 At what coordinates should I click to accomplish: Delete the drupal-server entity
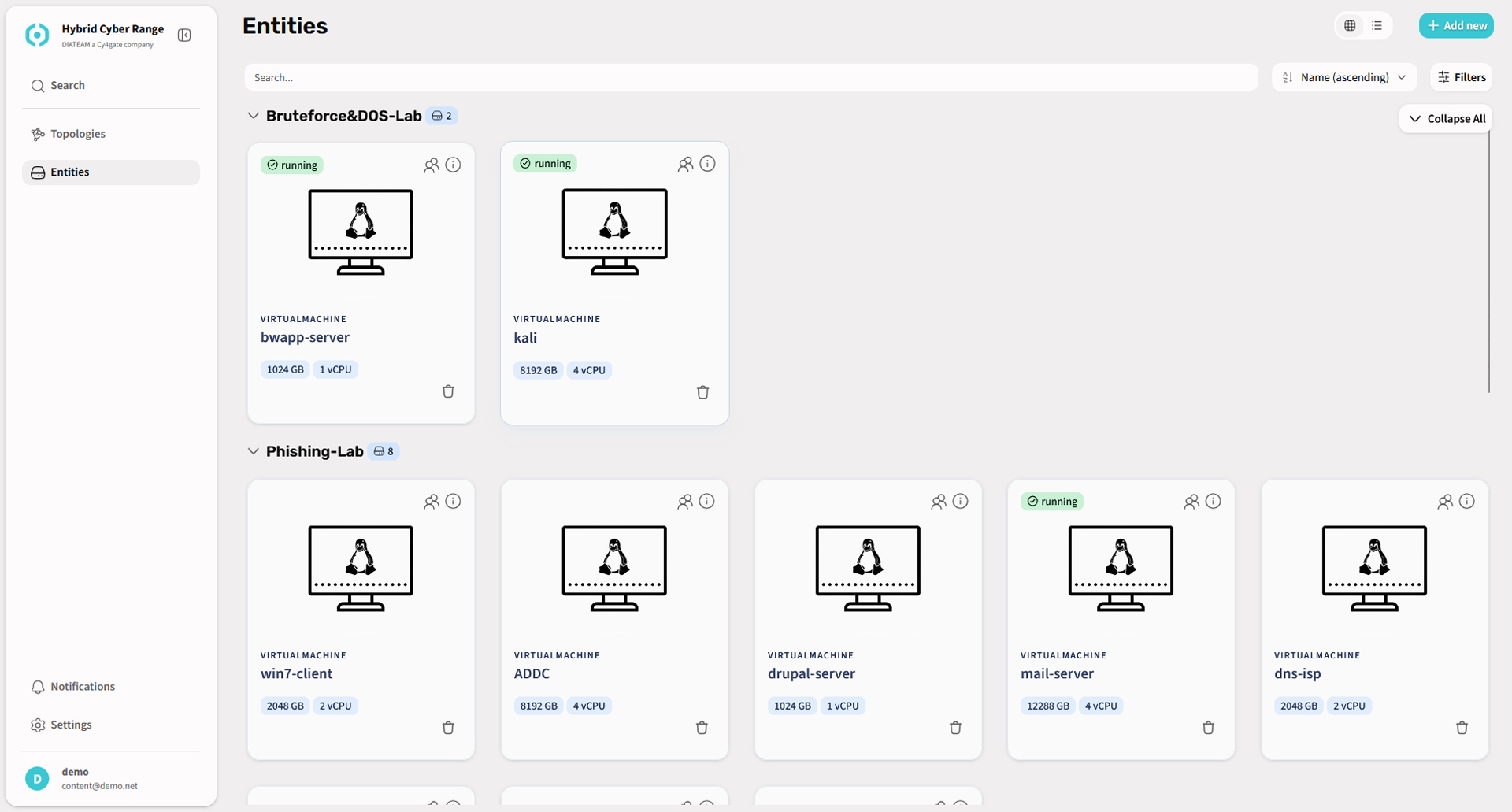955,728
